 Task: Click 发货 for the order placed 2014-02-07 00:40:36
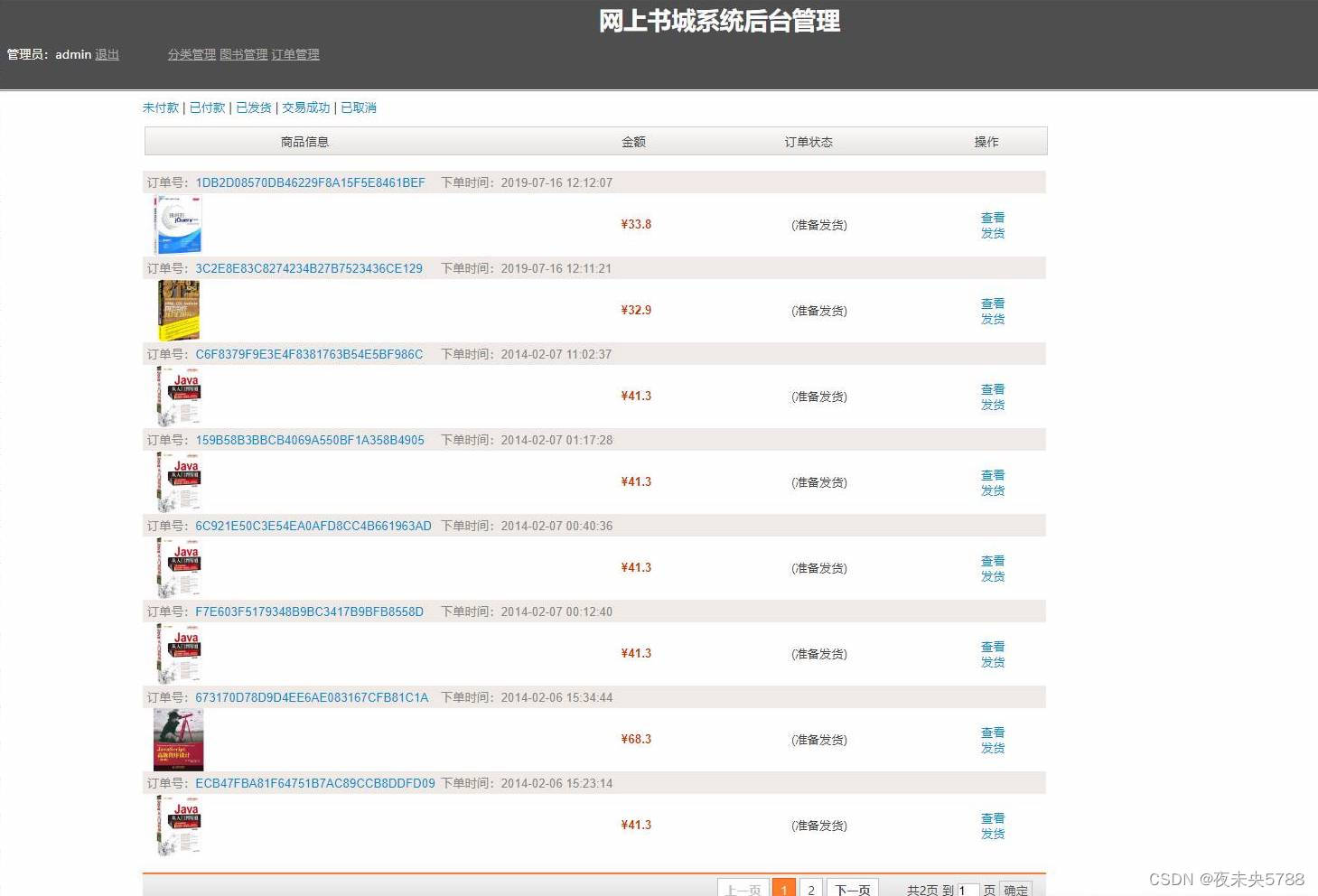click(x=993, y=576)
